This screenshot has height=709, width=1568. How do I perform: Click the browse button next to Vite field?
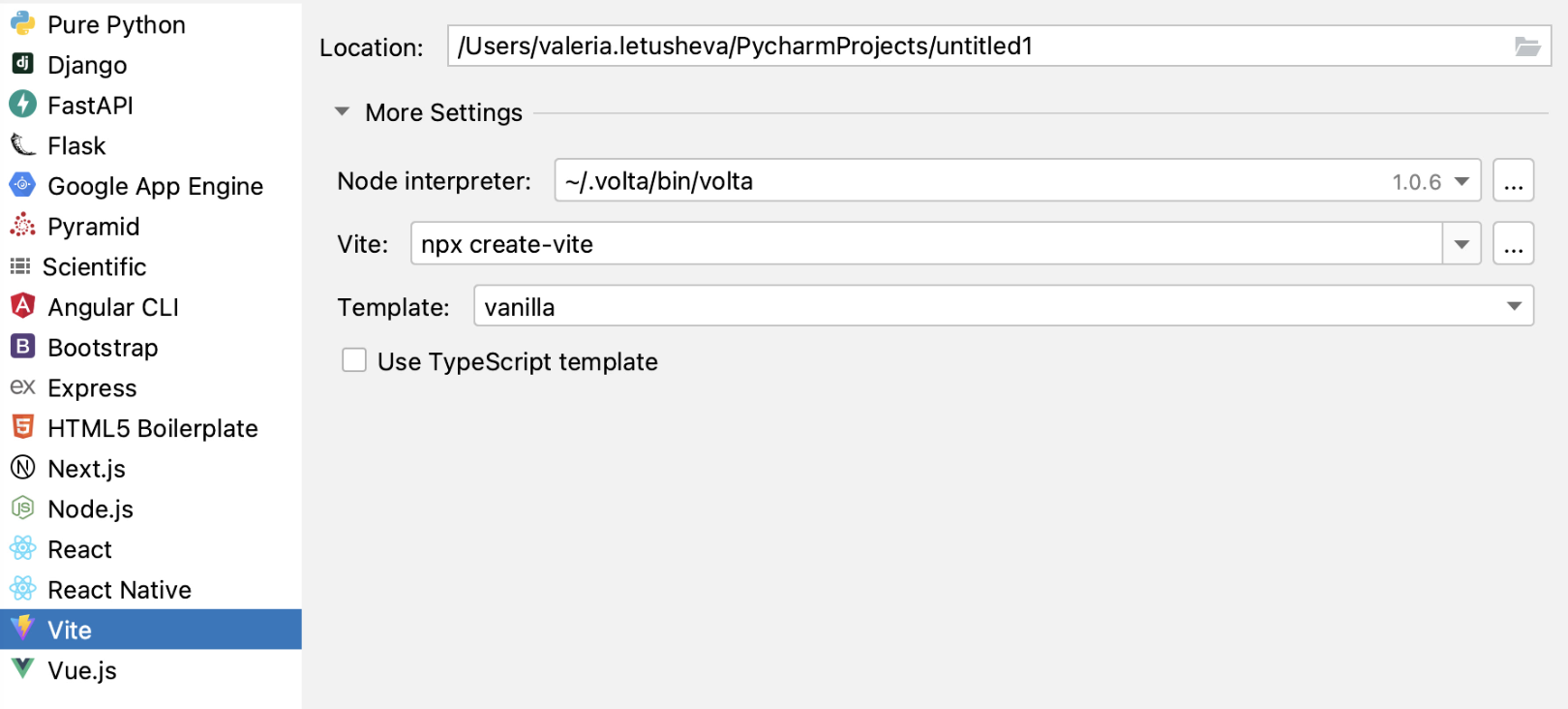(x=1513, y=243)
